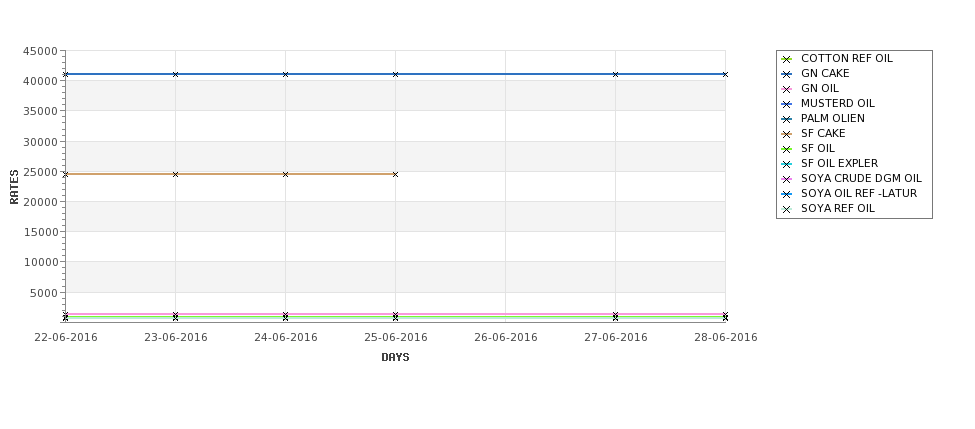Click blue line data point on 23-06-2016
The width and height of the screenshot is (975, 429).
pyautogui.click(x=175, y=74)
